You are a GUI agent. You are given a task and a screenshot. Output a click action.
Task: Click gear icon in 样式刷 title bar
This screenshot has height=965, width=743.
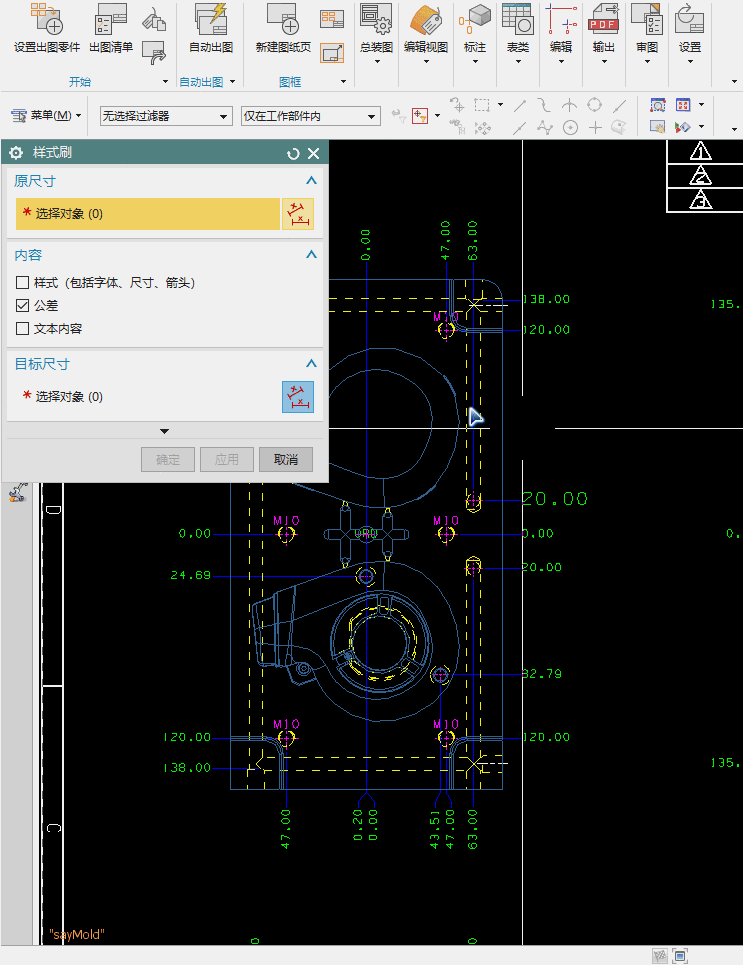coord(16,153)
